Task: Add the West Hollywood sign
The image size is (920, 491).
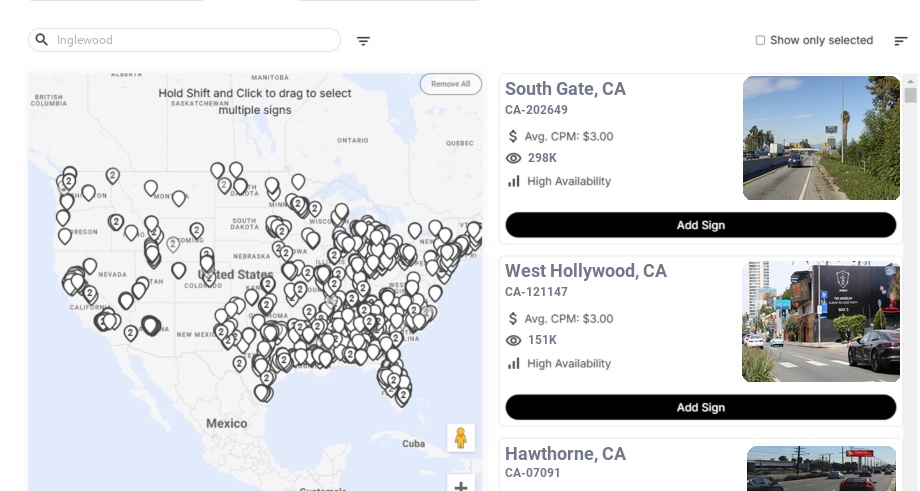Action: (700, 407)
